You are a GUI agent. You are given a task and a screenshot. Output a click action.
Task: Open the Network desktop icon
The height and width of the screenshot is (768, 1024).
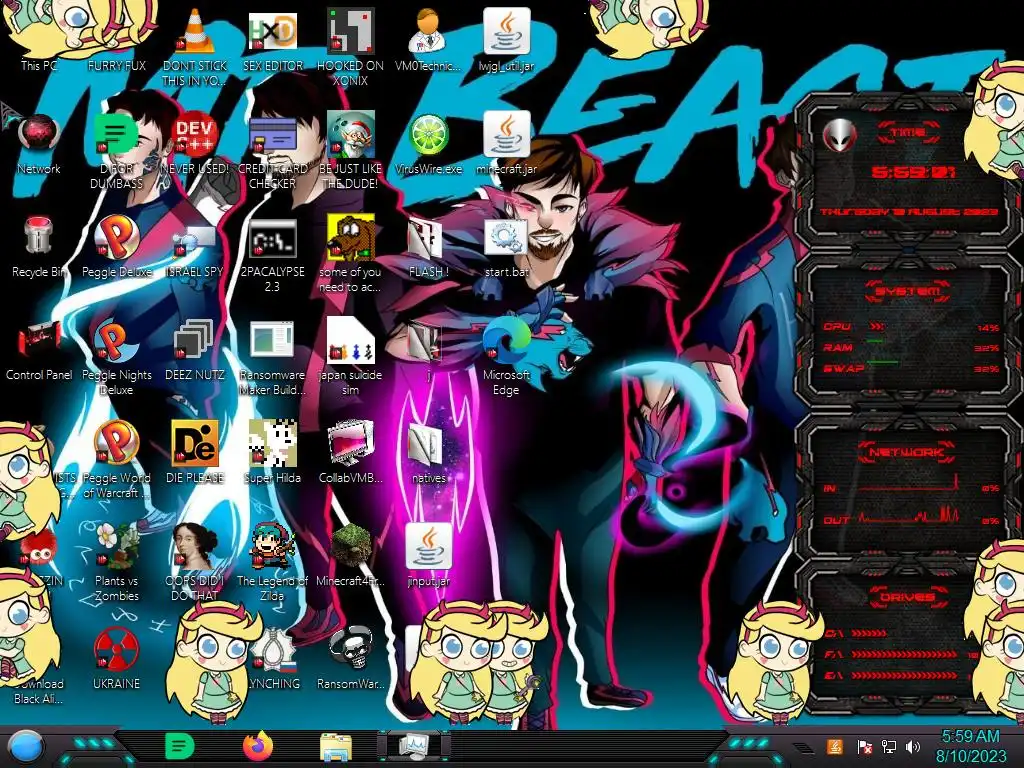point(39,144)
